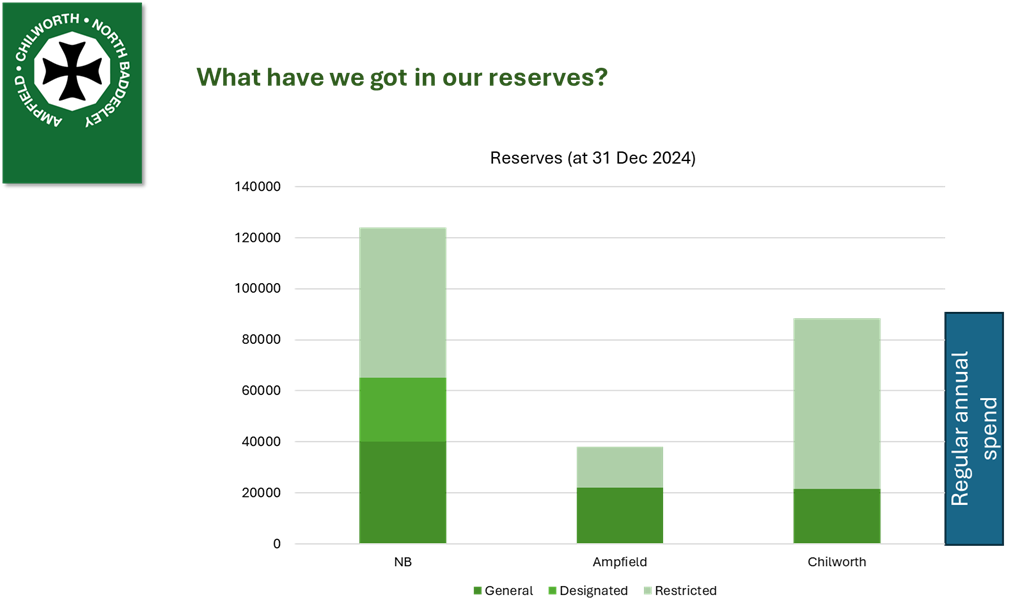Select the Chilworth General bar segment
The width and height of the screenshot is (1018, 611).
click(836, 516)
